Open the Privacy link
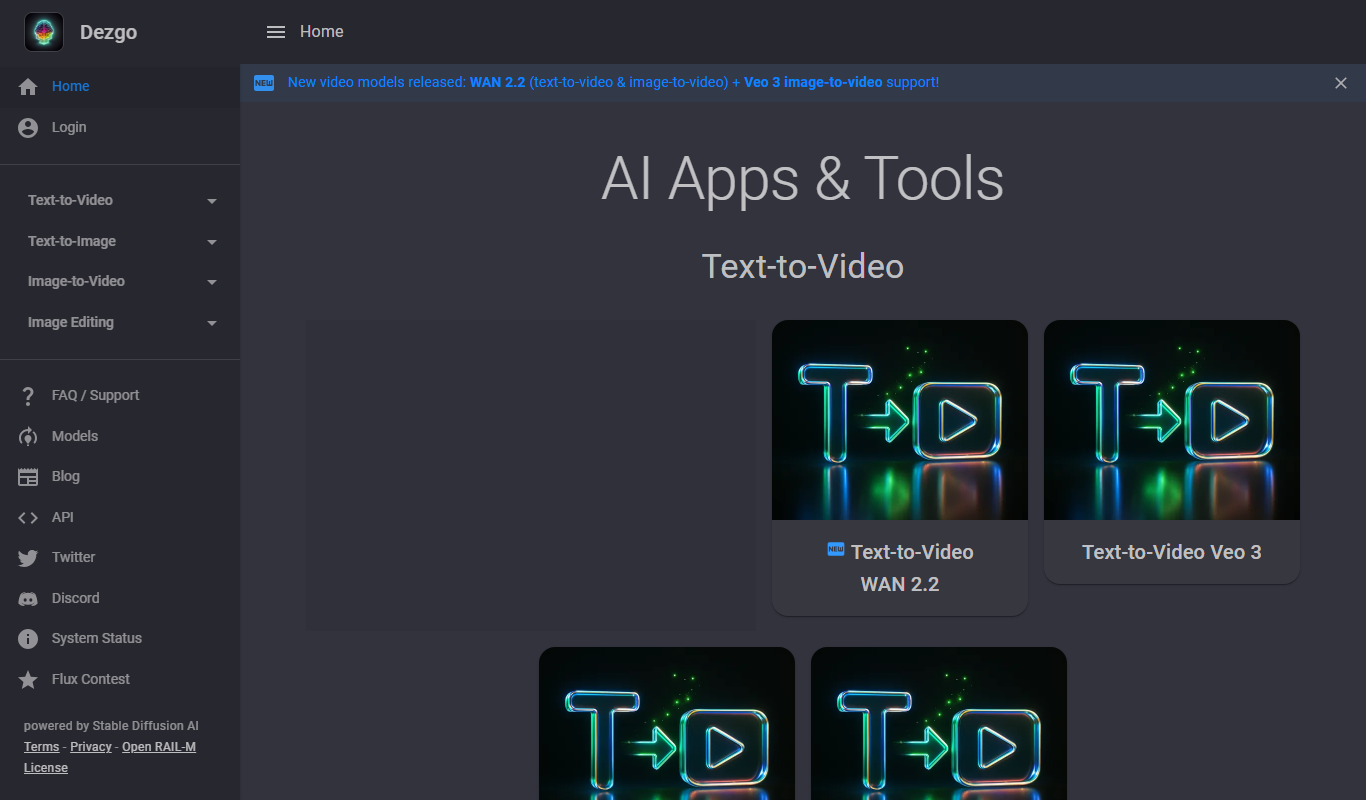Screen dimensions: 1366x800 91,747
